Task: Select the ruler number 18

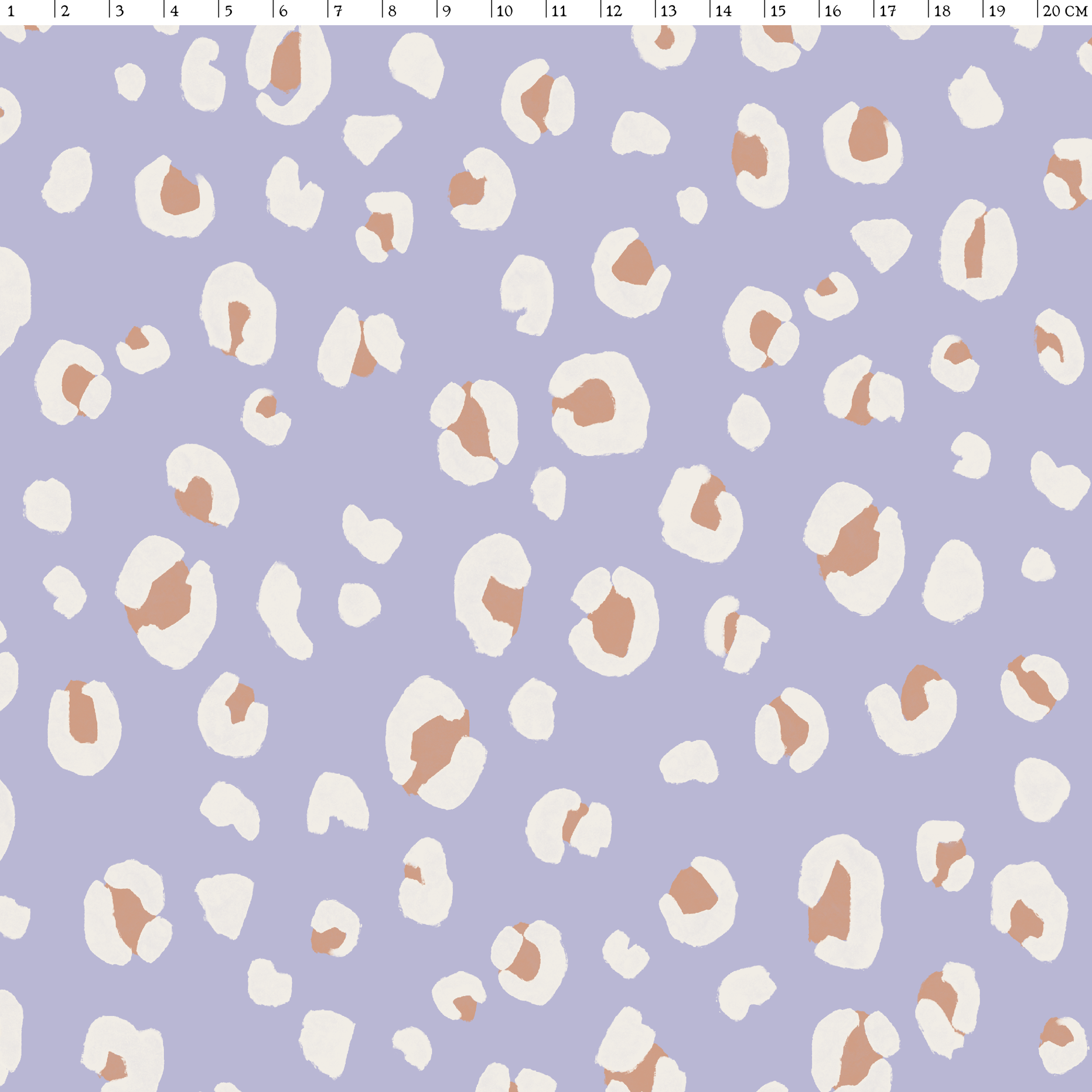Action: click(942, 11)
